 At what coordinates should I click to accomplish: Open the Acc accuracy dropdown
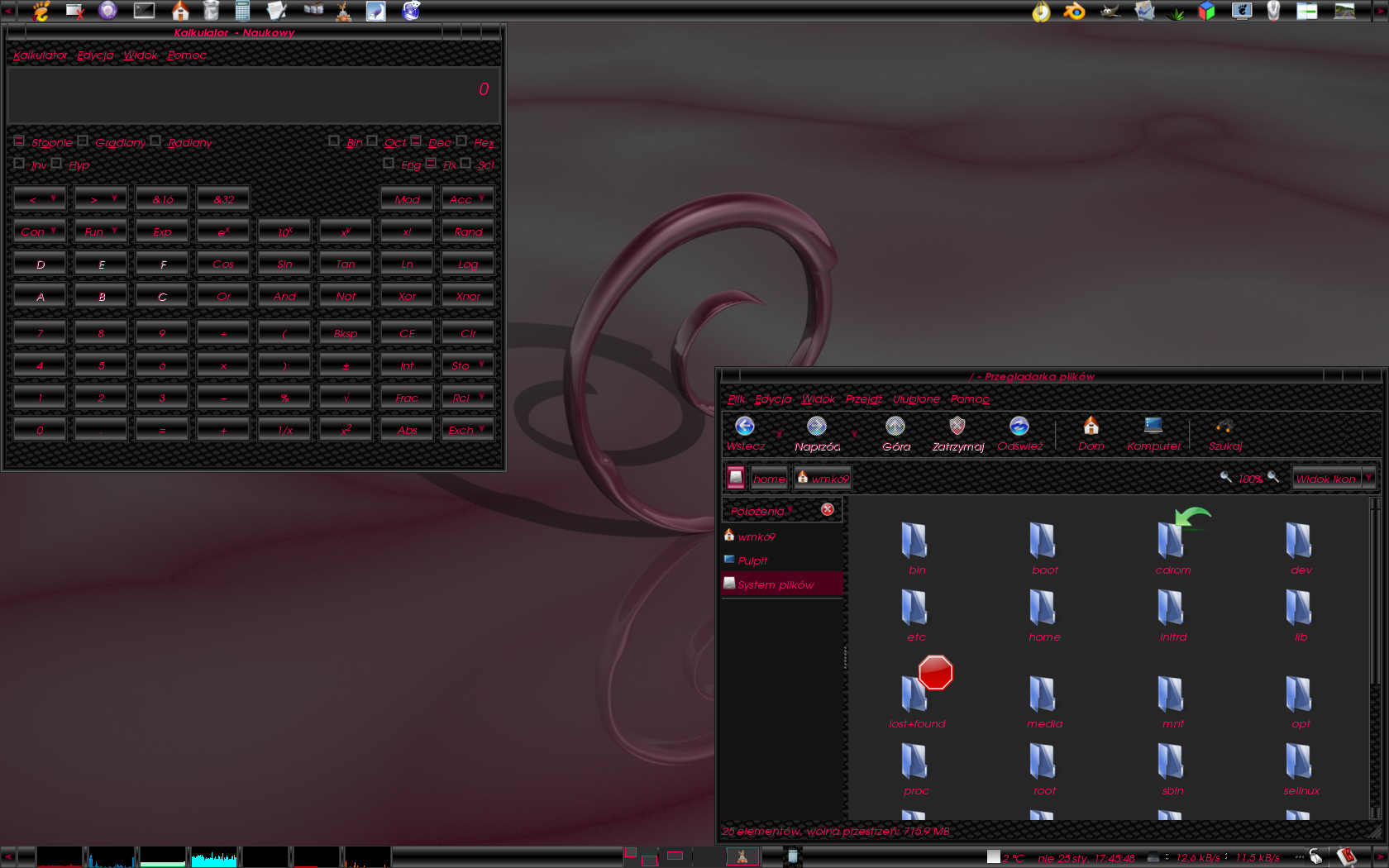[x=467, y=199]
